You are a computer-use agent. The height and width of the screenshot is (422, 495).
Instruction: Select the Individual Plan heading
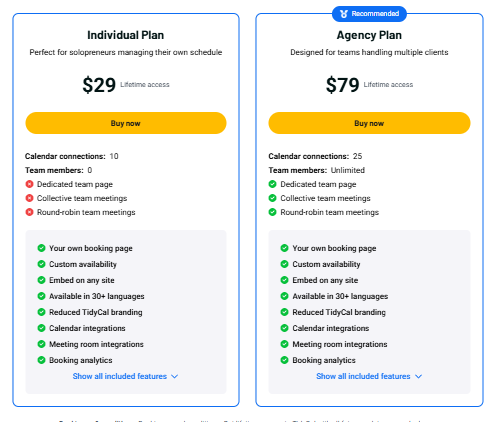[x=126, y=35]
